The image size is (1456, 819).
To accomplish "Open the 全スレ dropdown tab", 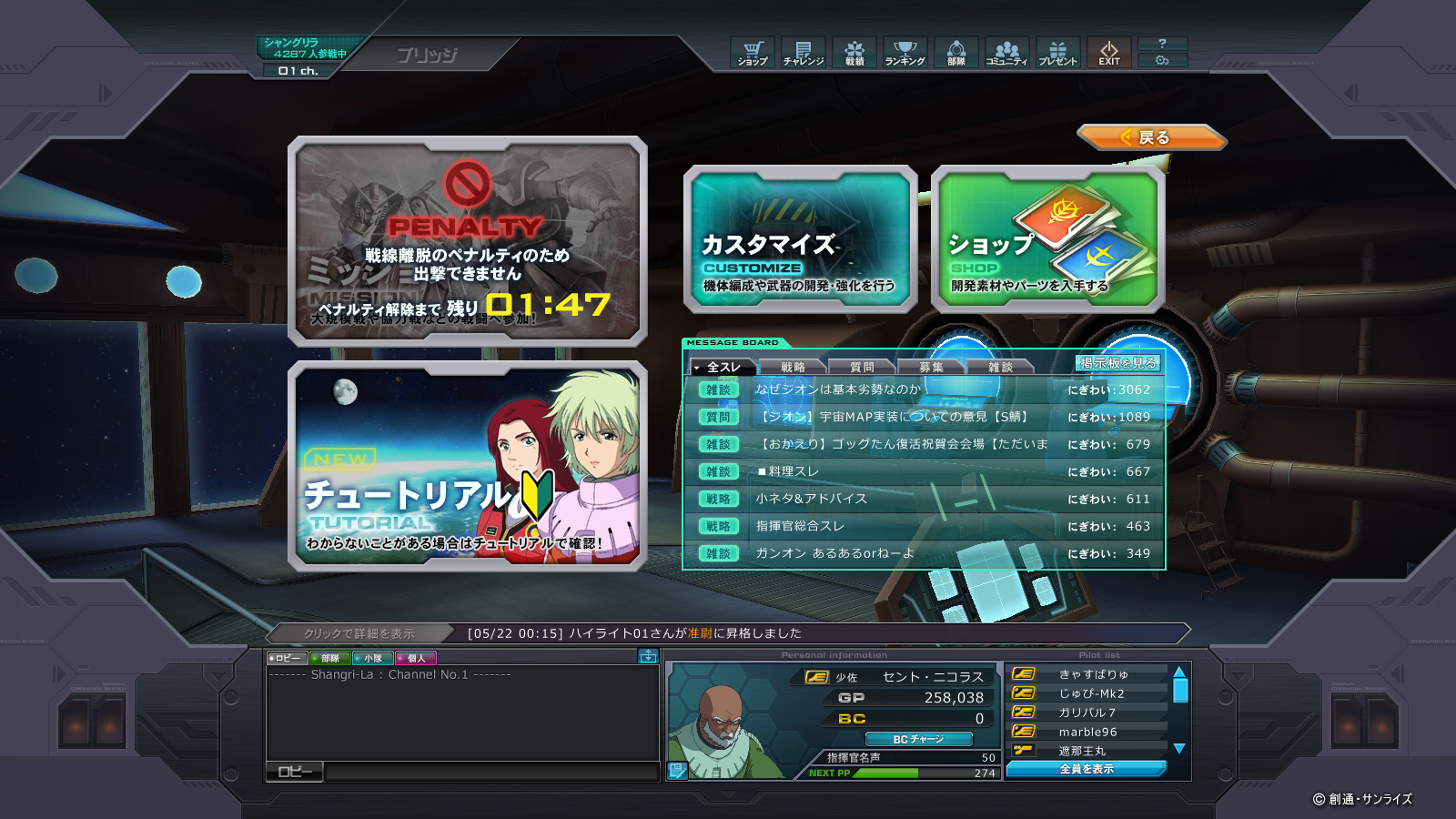I will tap(723, 367).
